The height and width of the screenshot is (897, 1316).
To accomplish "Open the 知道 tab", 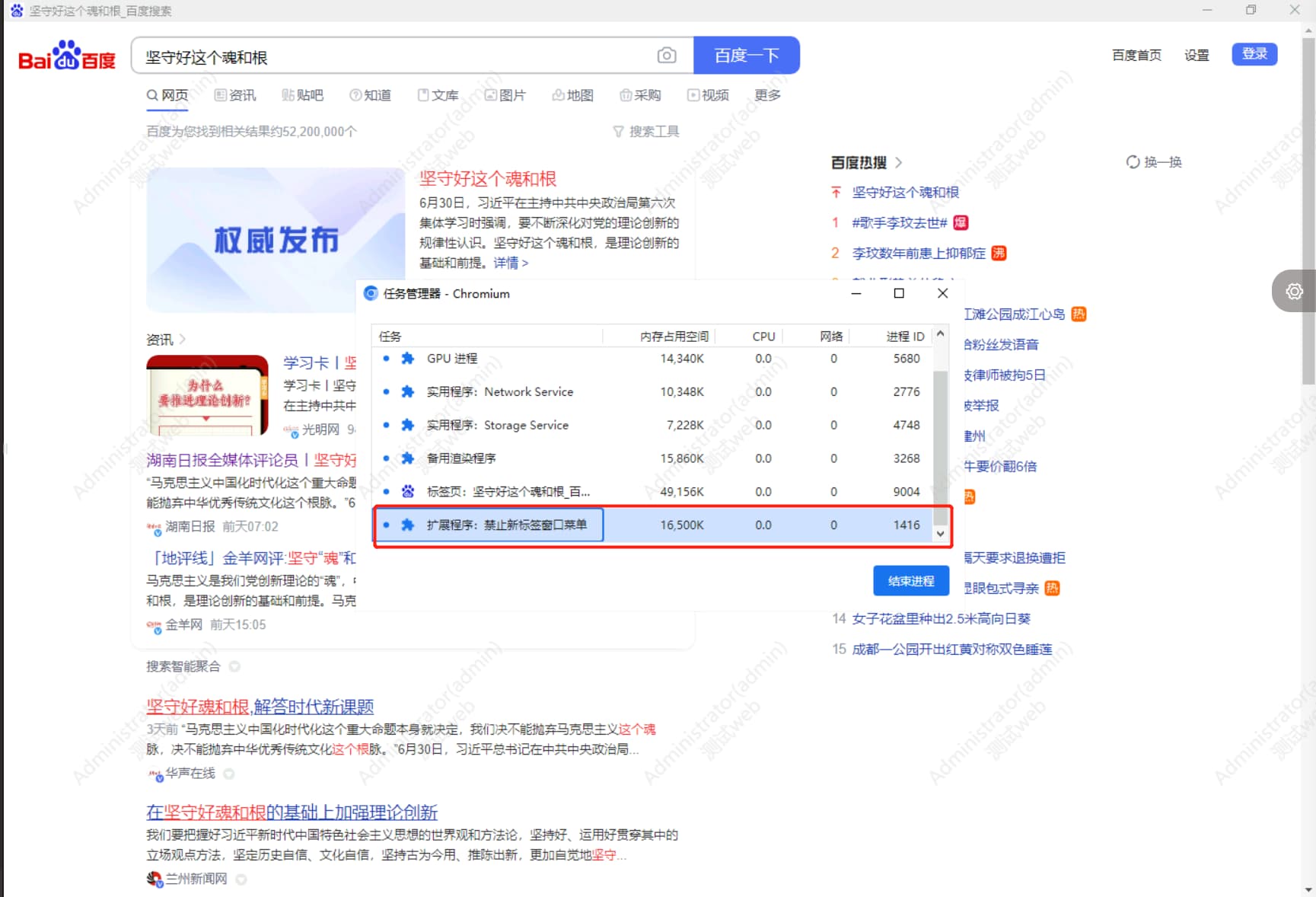I will [370, 95].
